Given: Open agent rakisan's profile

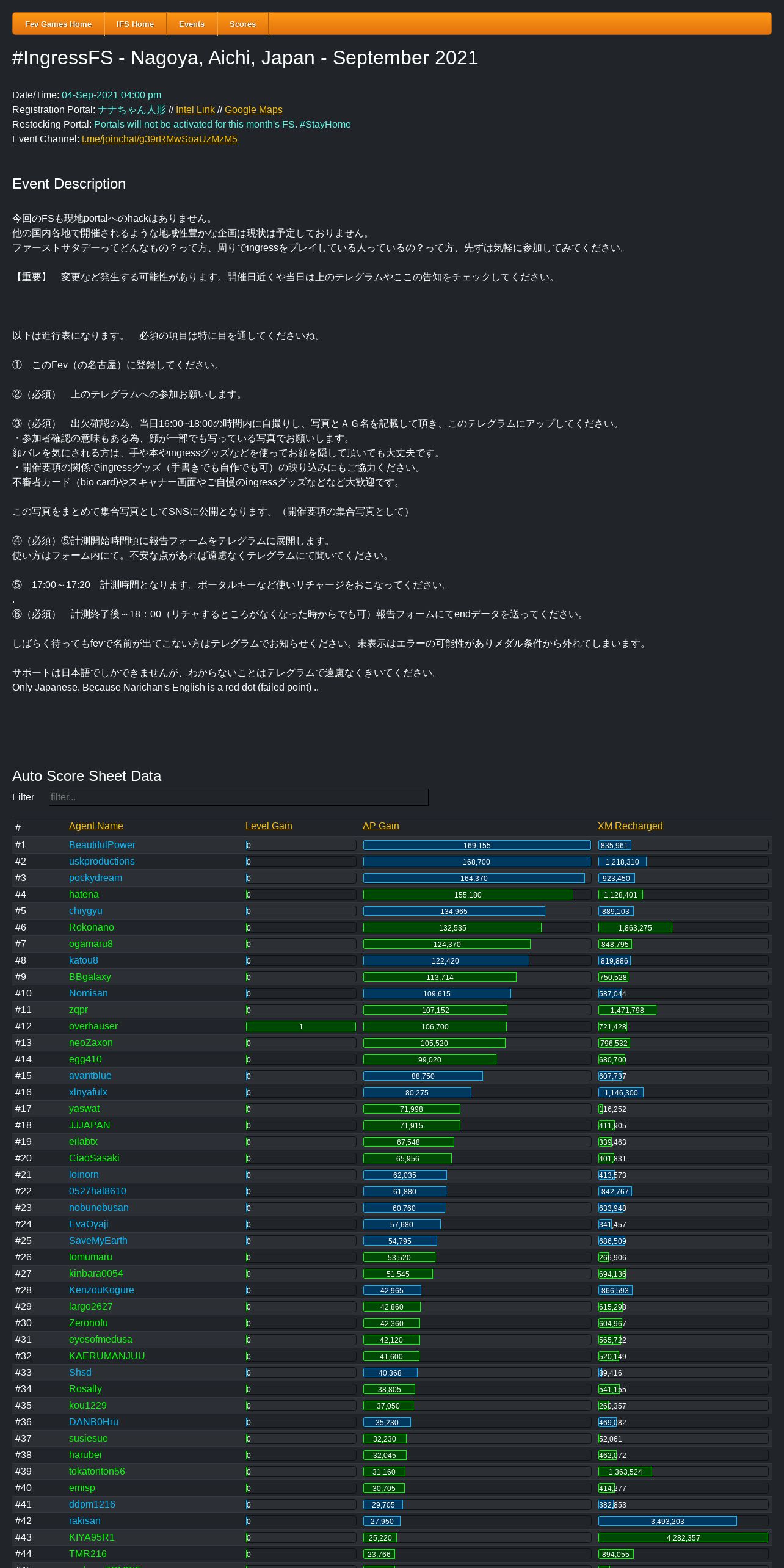Looking at the screenshot, I should pos(85,1521).
